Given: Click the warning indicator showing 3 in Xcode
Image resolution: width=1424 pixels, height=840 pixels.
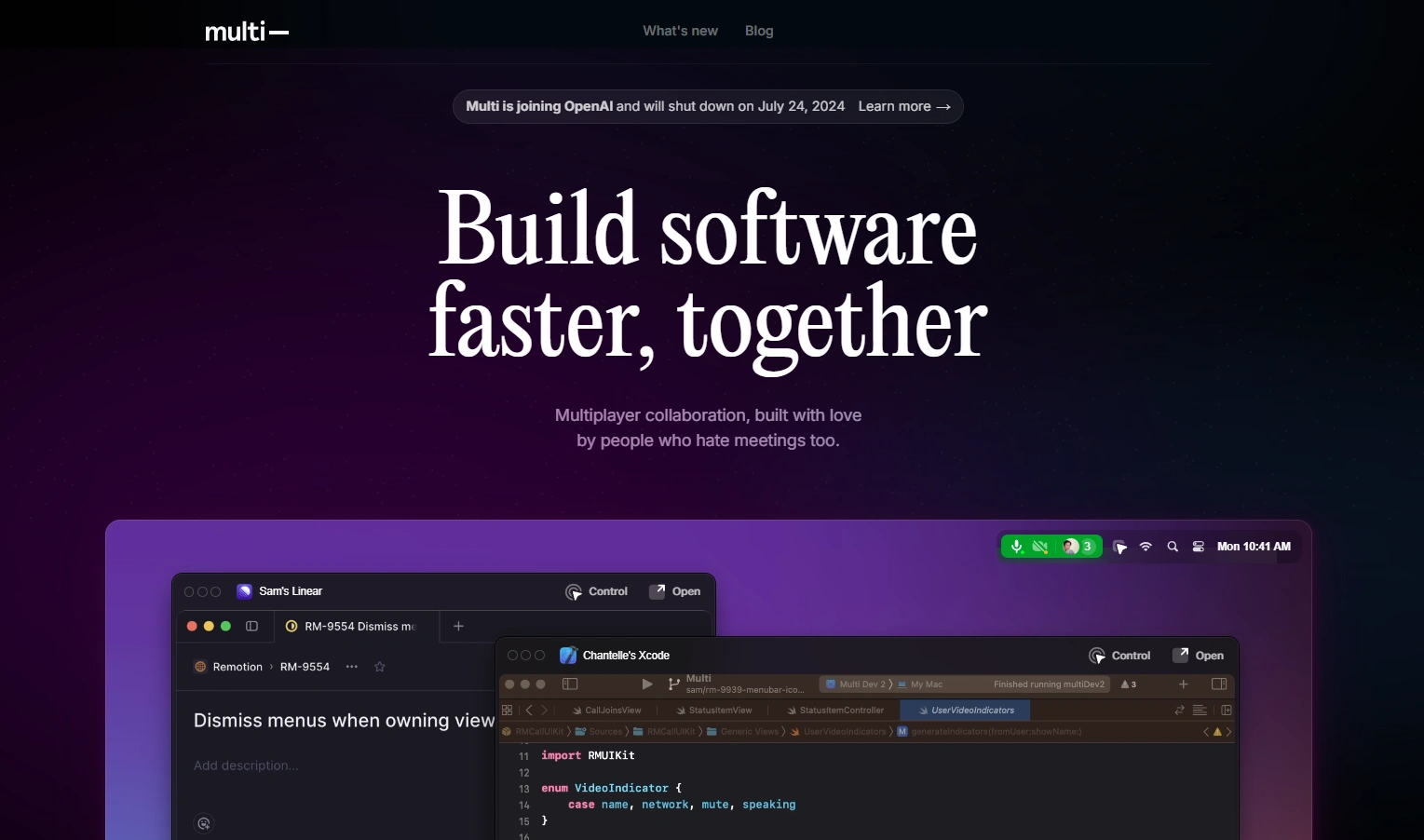Looking at the screenshot, I should click(1129, 684).
